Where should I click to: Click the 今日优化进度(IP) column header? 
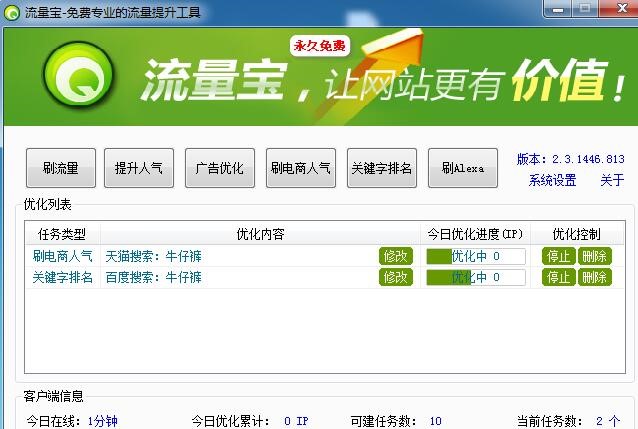(475, 234)
